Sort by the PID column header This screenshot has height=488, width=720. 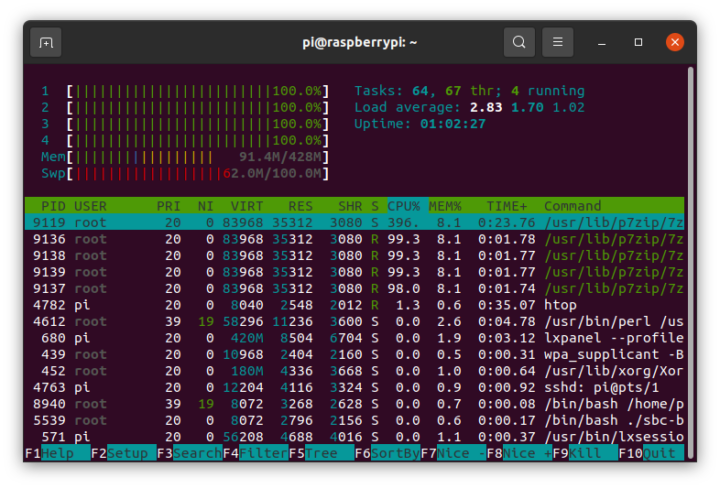click(53, 206)
